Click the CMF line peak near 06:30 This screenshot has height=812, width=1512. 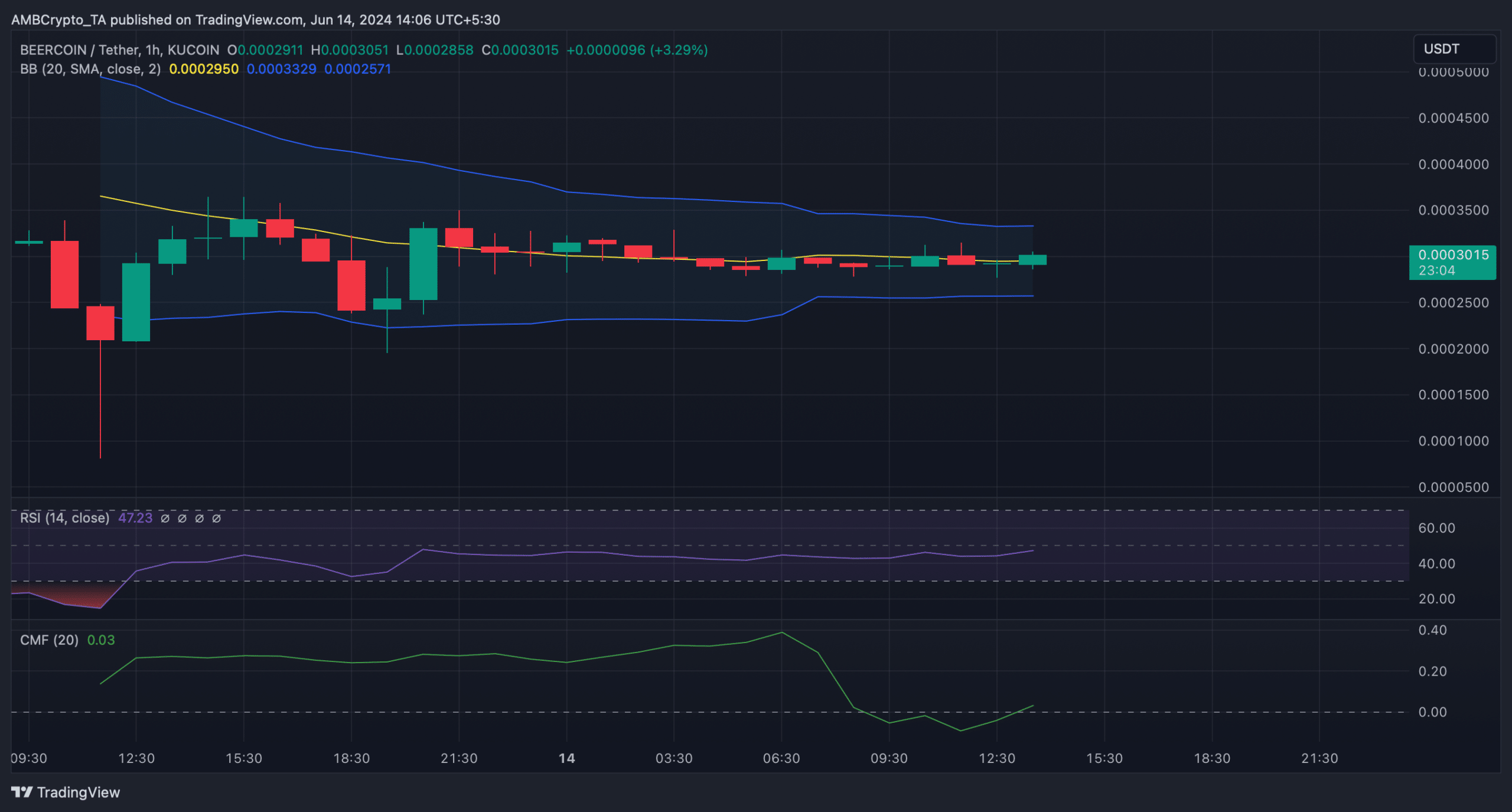[x=781, y=632]
